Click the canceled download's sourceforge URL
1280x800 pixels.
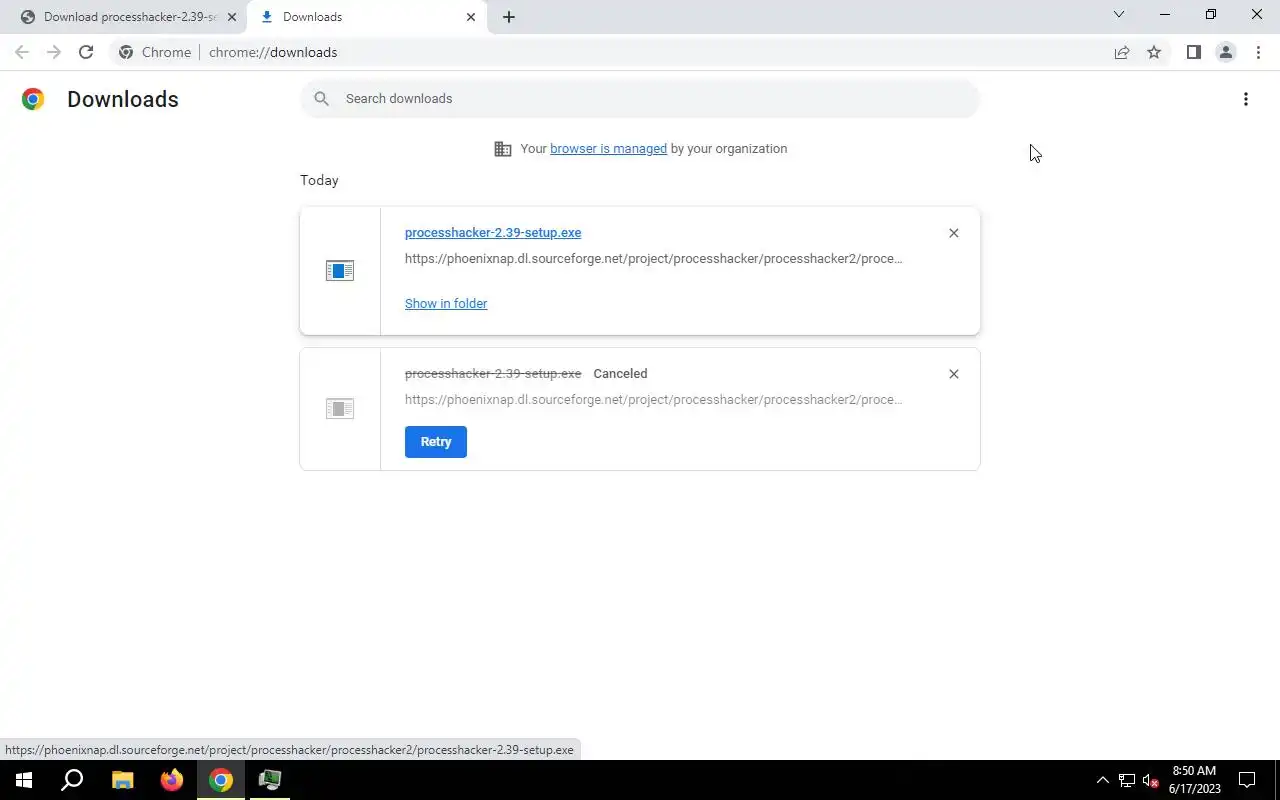654,399
